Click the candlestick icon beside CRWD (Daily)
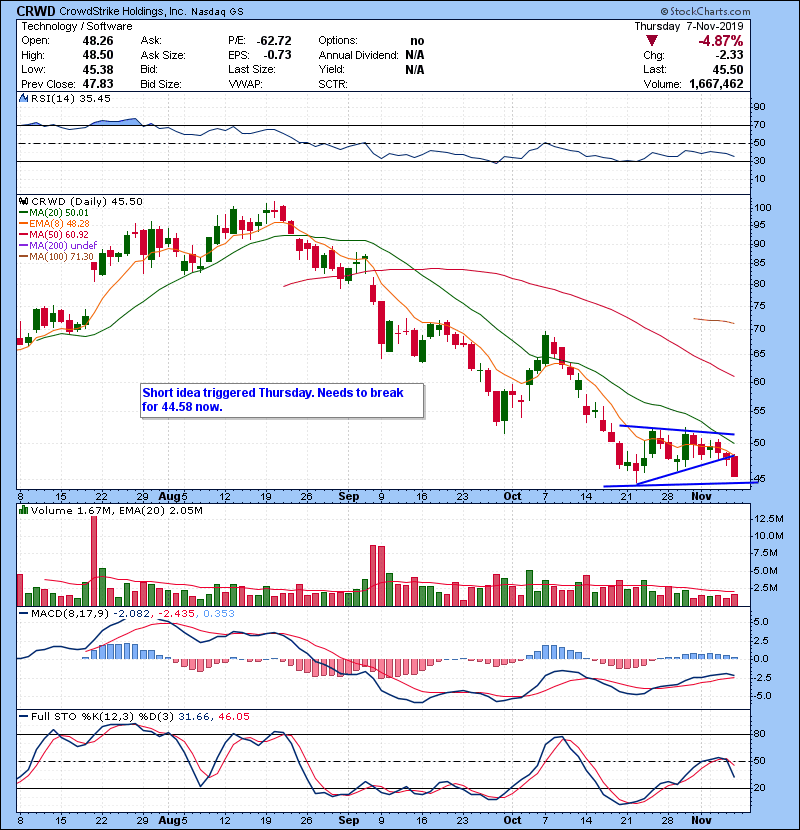Image resolution: width=800 pixels, height=830 pixels. 23,202
